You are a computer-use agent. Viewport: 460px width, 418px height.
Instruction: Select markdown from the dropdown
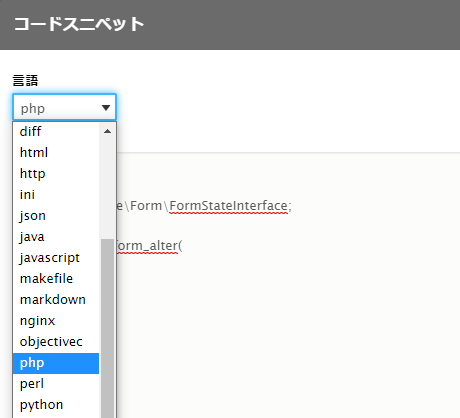pos(56,300)
